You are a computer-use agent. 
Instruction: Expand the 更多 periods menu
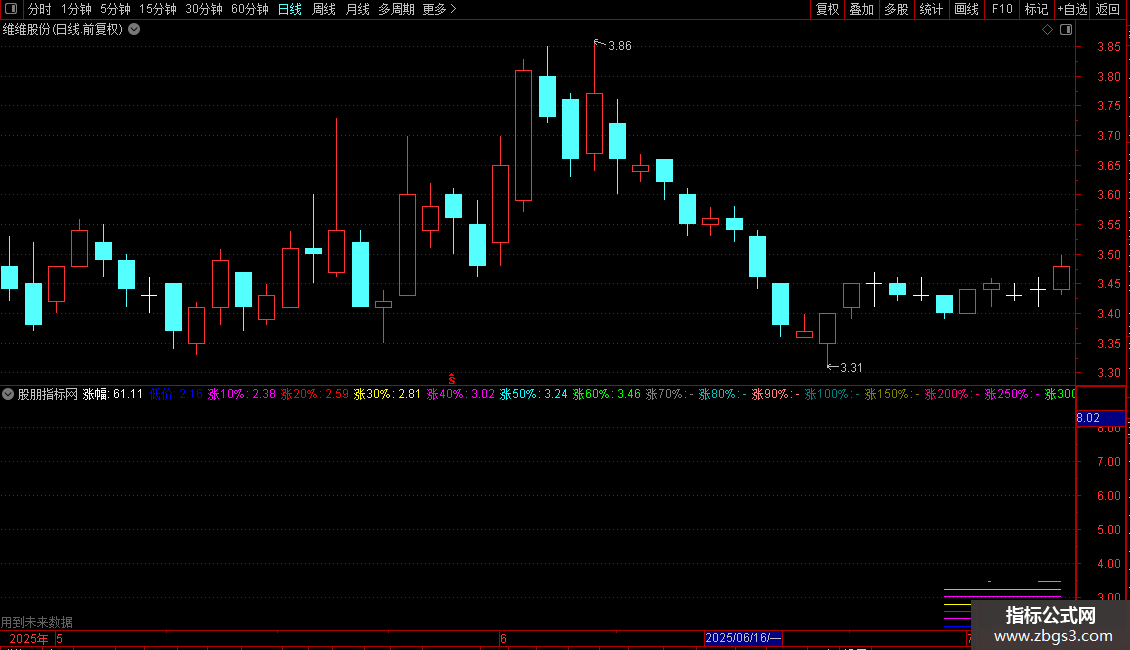tap(439, 9)
